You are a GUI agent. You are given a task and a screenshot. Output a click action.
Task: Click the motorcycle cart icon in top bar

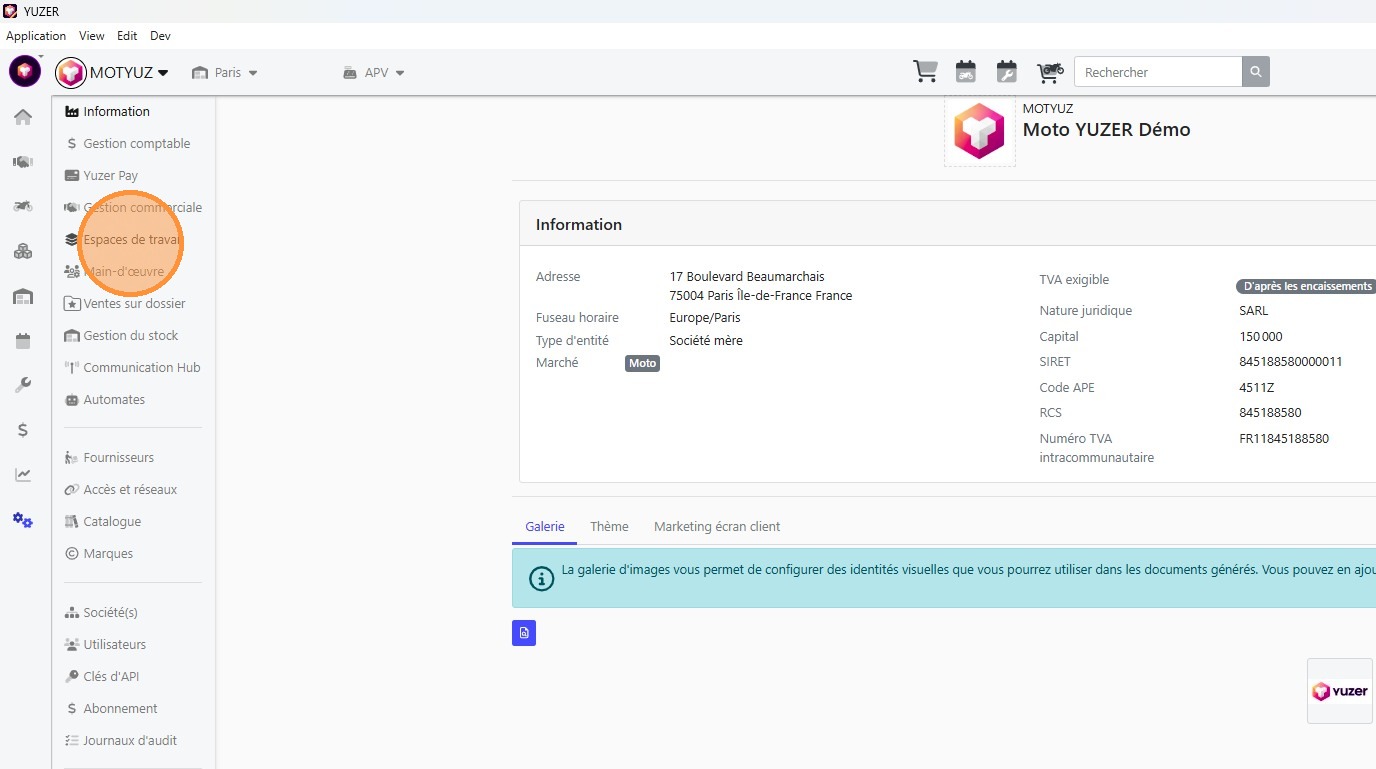(1049, 72)
